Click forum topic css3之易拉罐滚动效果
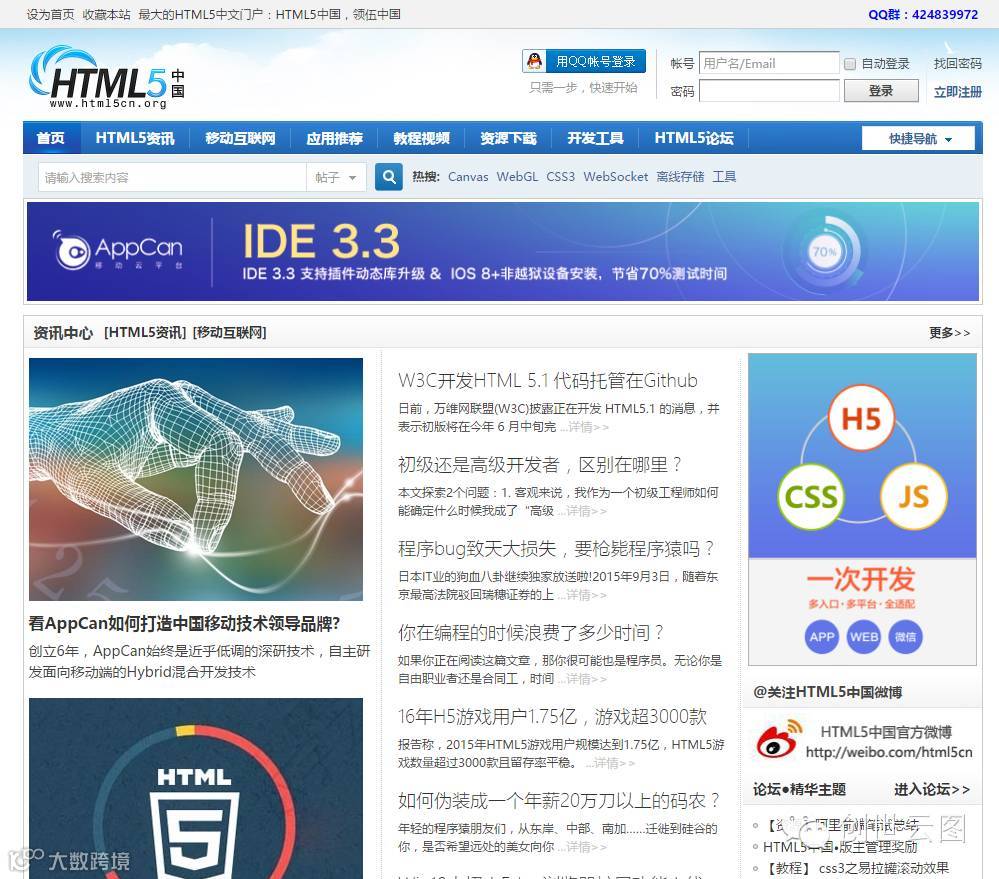 pyautogui.click(x=884, y=868)
